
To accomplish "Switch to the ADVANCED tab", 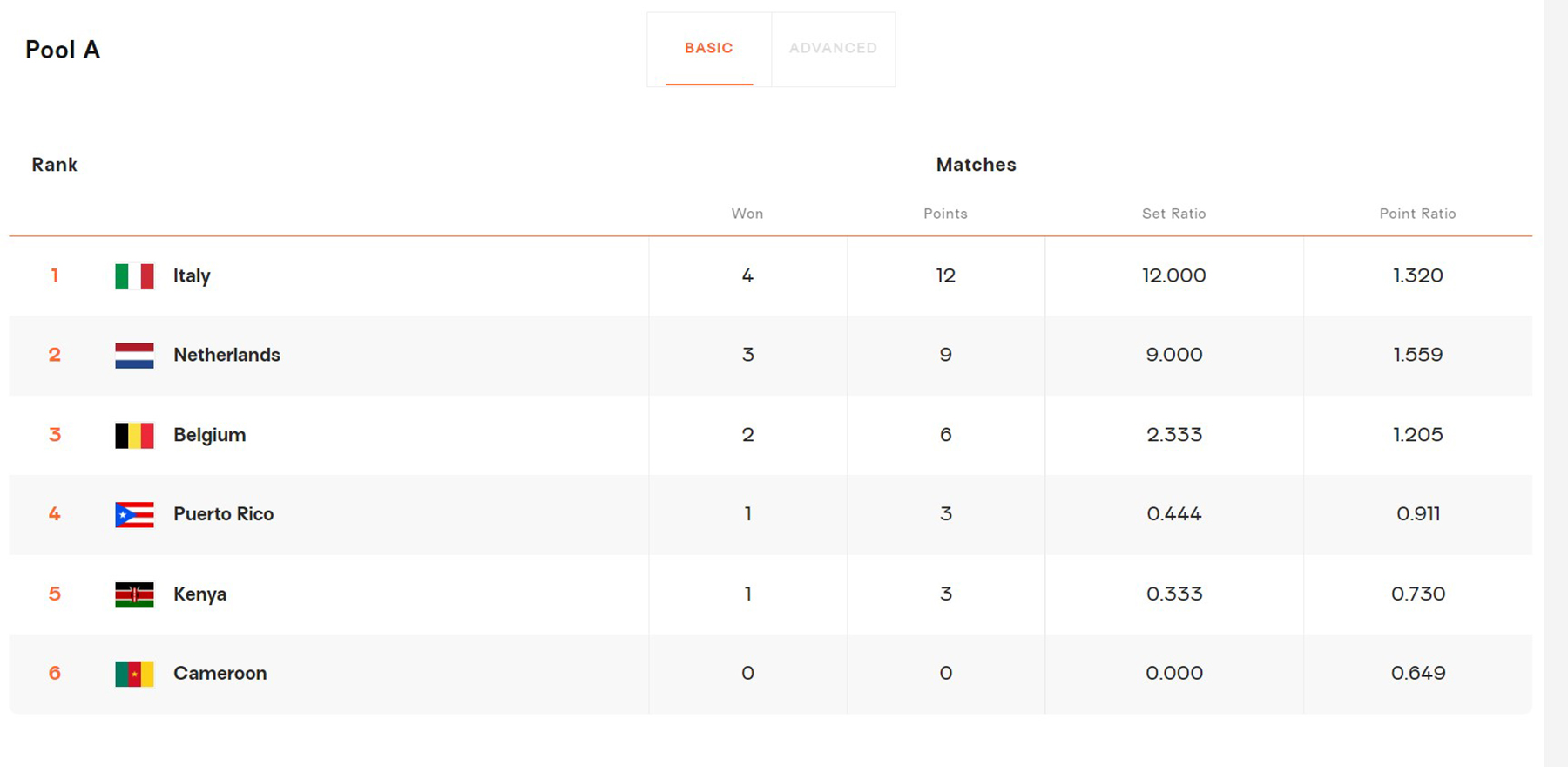I will coord(833,49).
